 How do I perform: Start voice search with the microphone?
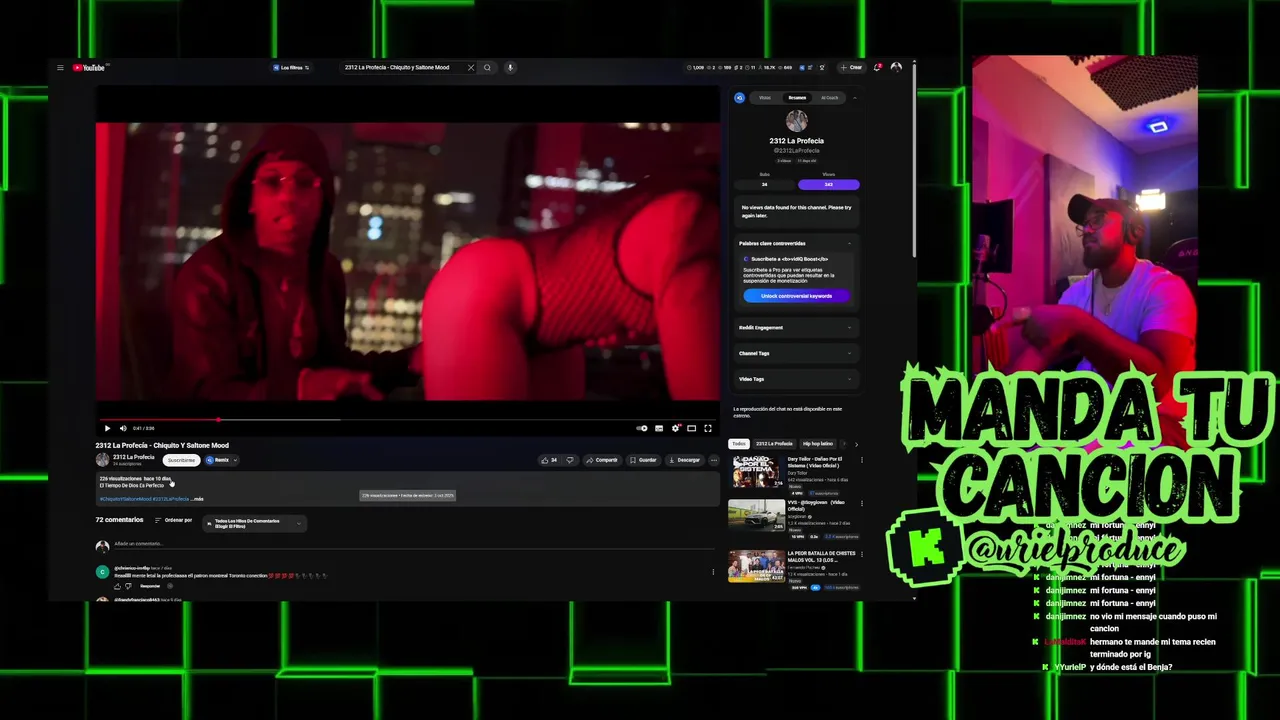[510, 68]
